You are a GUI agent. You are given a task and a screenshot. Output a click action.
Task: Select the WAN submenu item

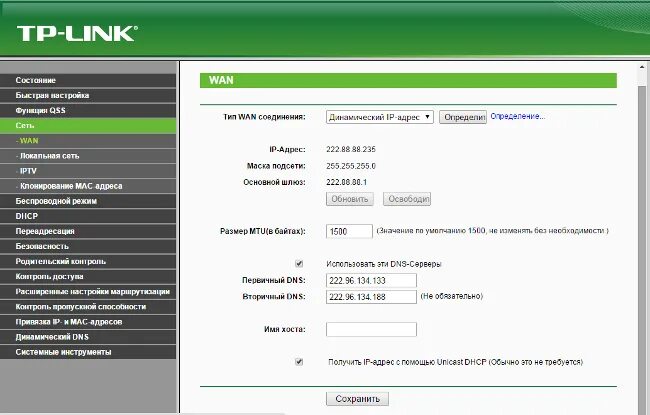tap(88, 141)
